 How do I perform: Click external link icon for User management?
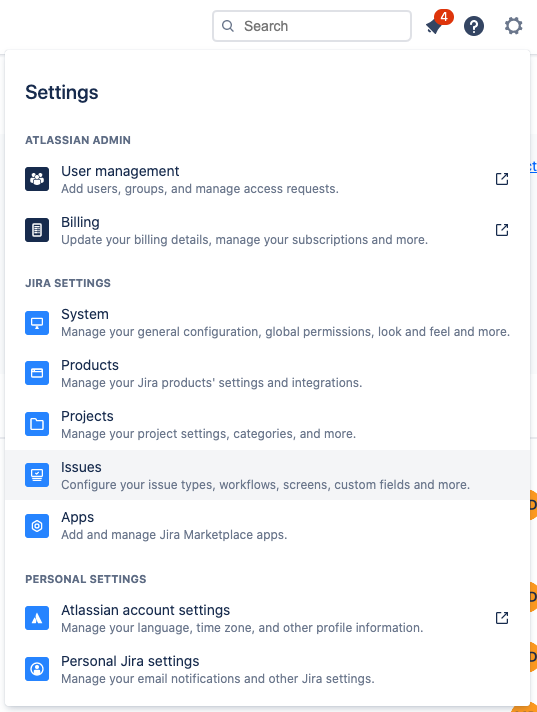(x=502, y=179)
